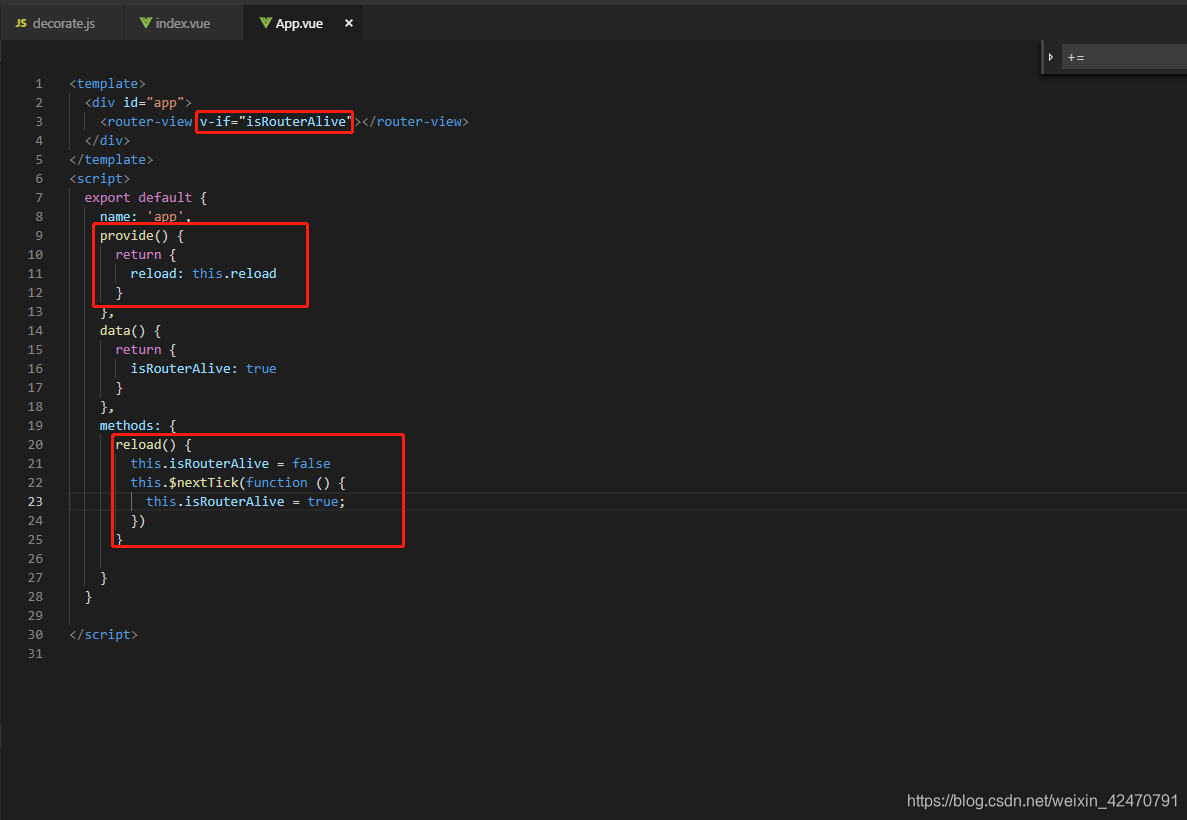Focus the find input containing "+="

(1124, 57)
